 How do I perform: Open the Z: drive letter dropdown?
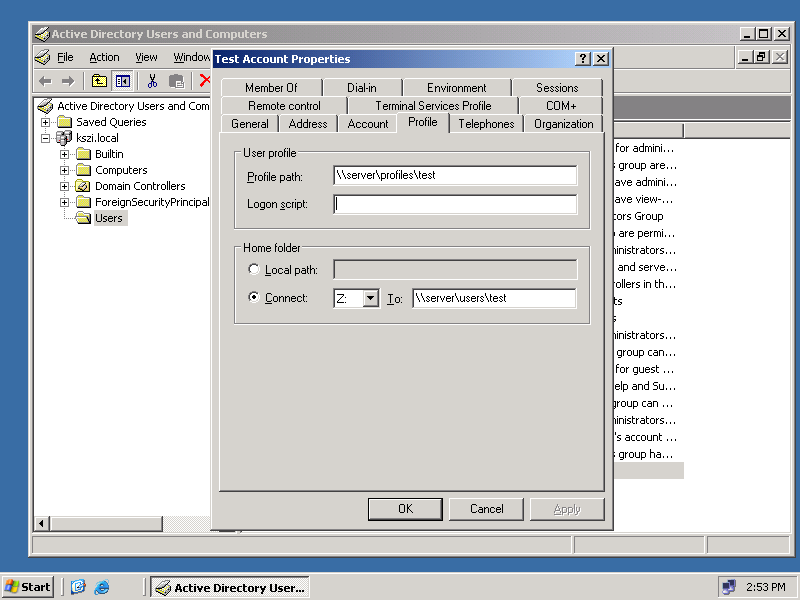pos(371,298)
